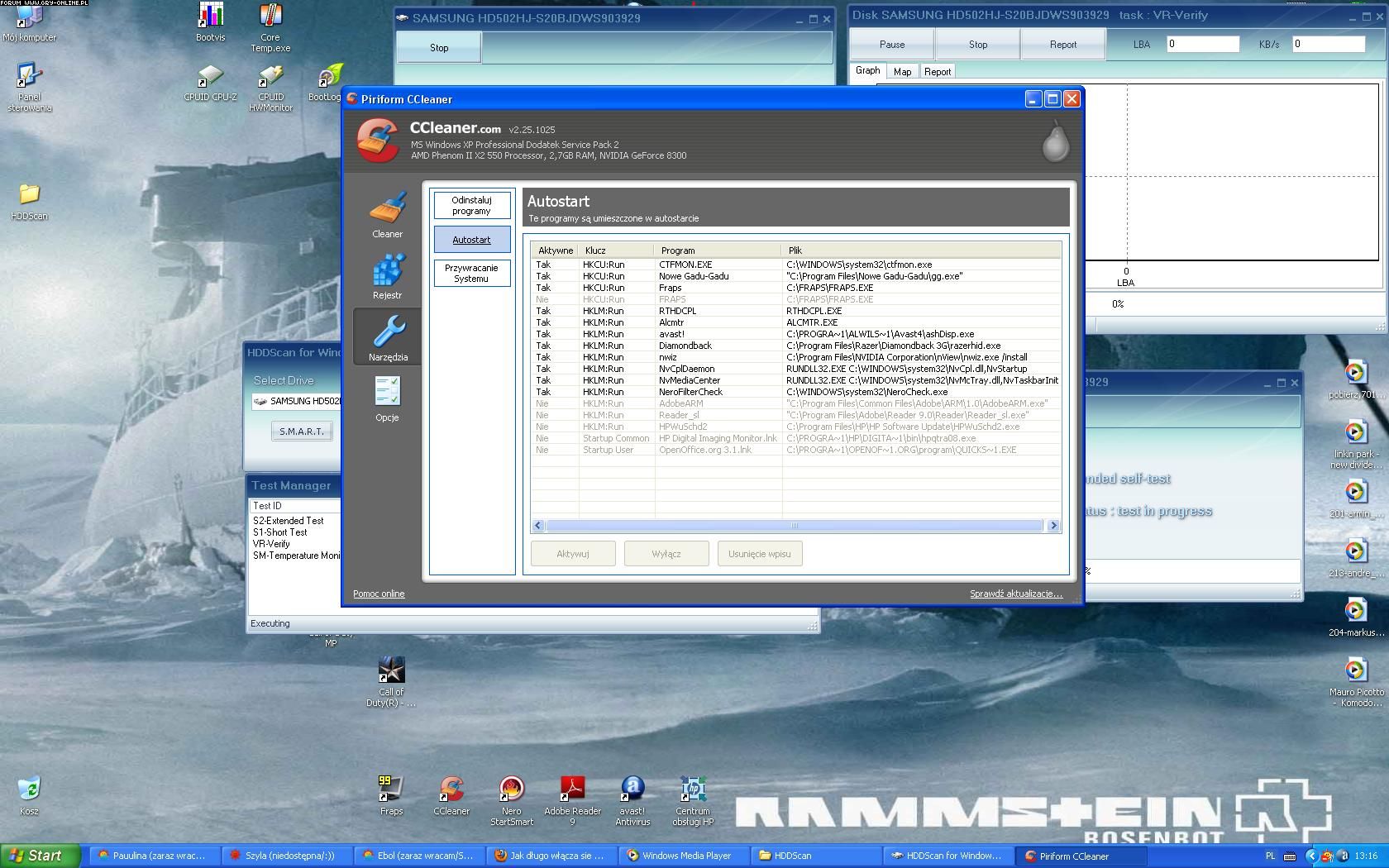The height and width of the screenshot is (868, 1389).
Task: Sort by Plik column header
Action: [x=921, y=250]
